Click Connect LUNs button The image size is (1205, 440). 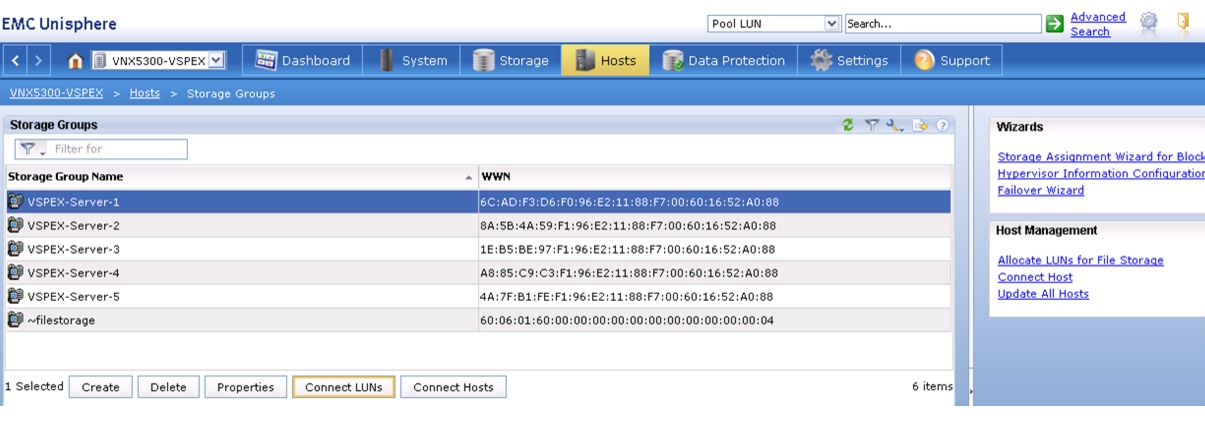(x=344, y=388)
